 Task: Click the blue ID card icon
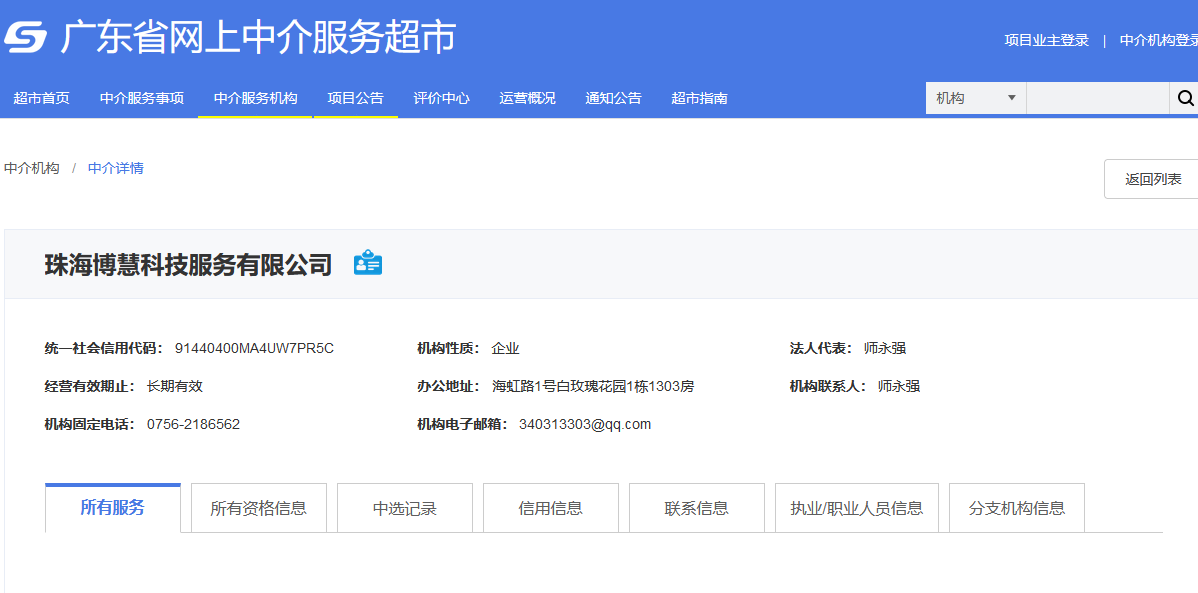[x=368, y=263]
